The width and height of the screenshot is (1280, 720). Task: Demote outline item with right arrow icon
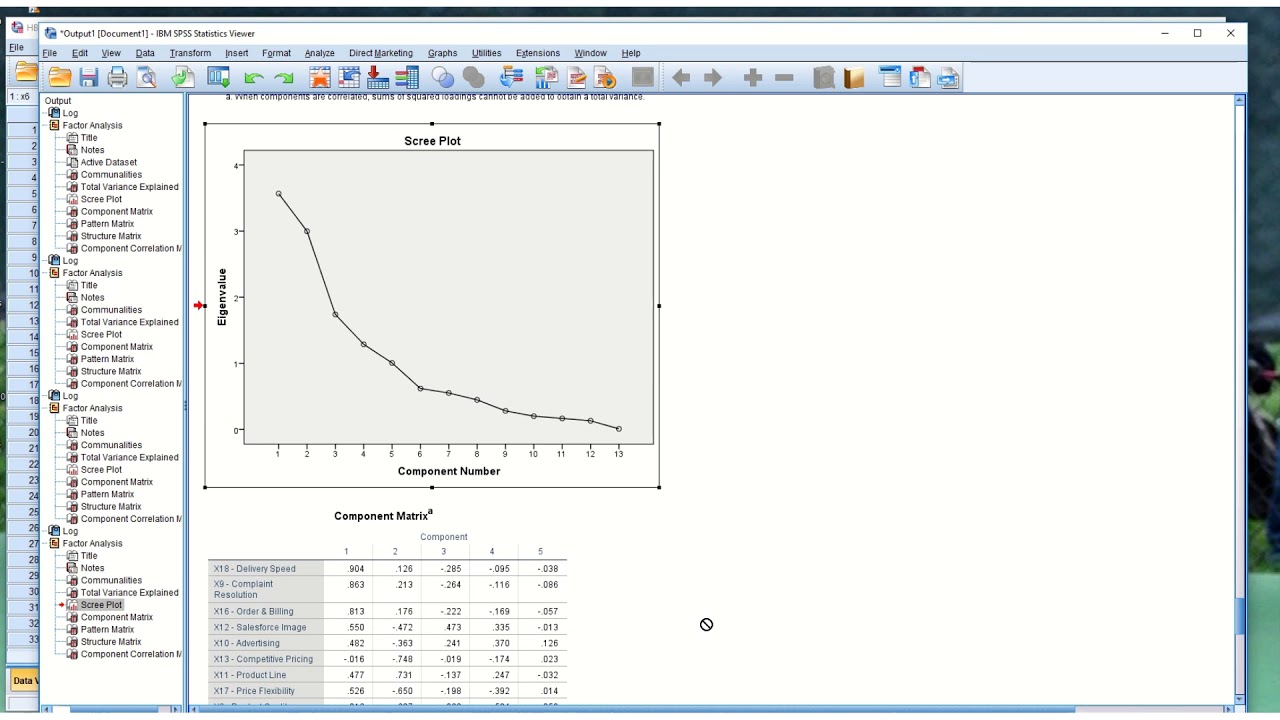(x=712, y=77)
